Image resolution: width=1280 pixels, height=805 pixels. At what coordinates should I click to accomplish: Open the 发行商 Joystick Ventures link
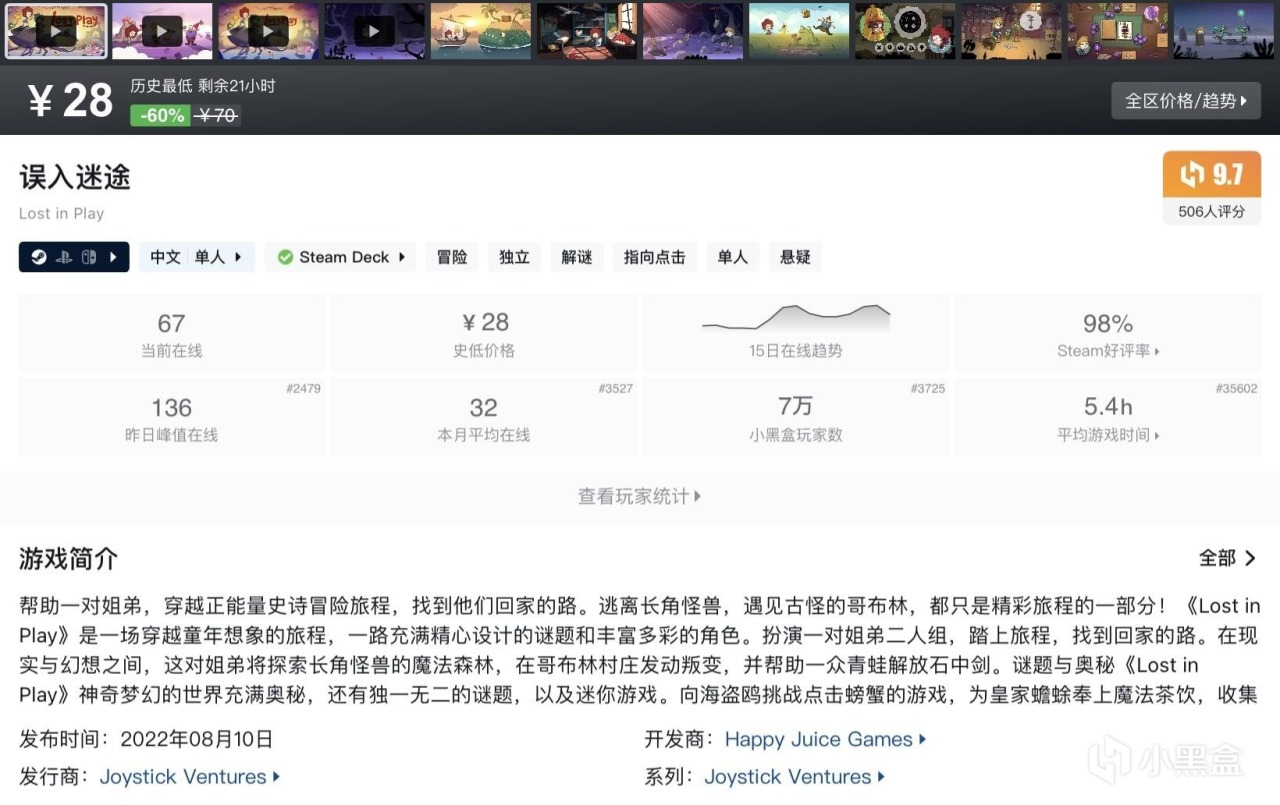click(x=190, y=776)
